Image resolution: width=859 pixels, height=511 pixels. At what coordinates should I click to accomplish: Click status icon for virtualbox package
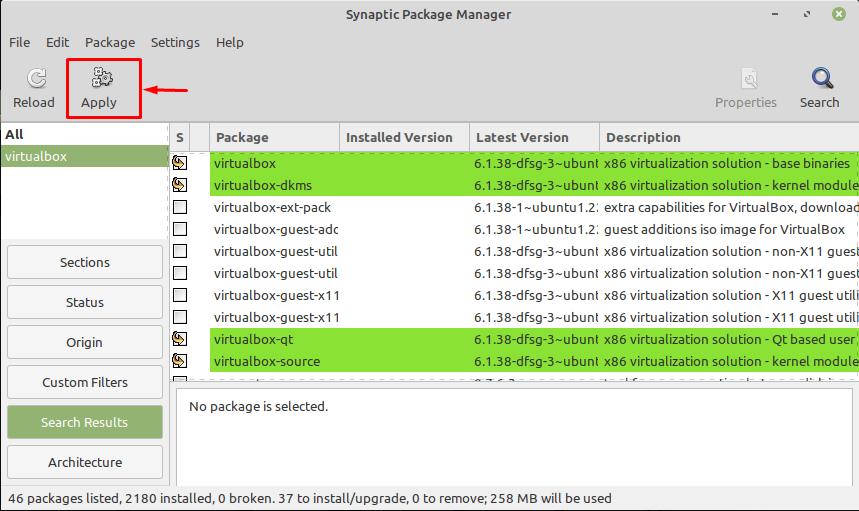click(x=180, y=163)
